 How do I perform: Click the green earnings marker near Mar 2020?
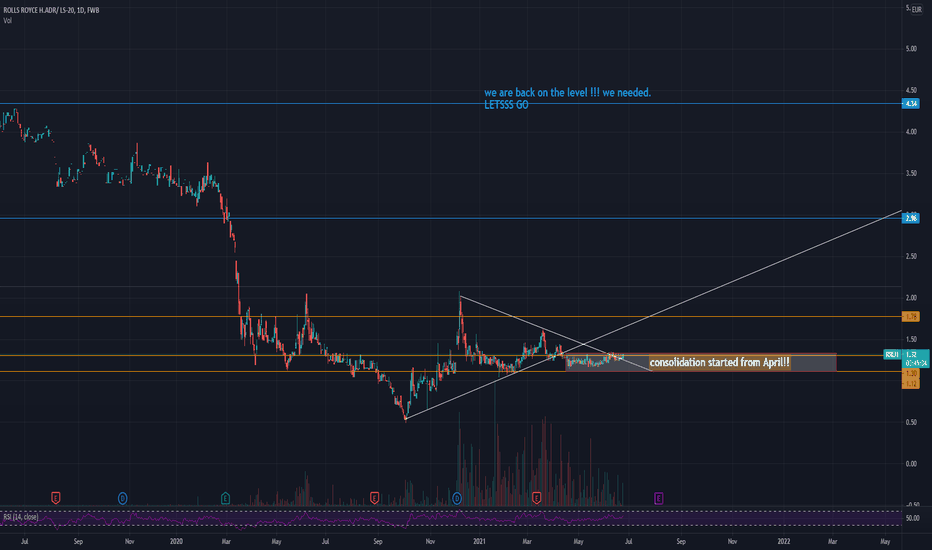coord(225,498)
